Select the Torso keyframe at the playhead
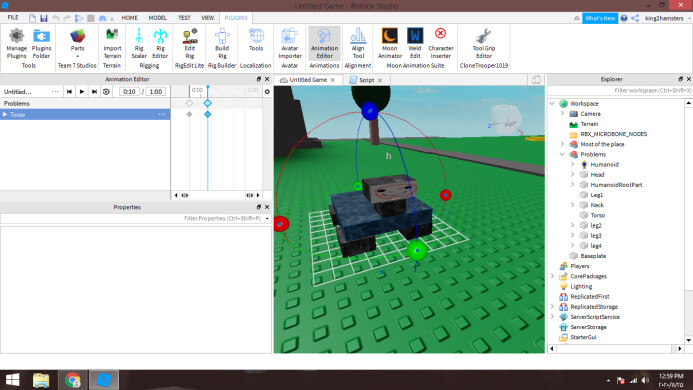 coord(208,115)
